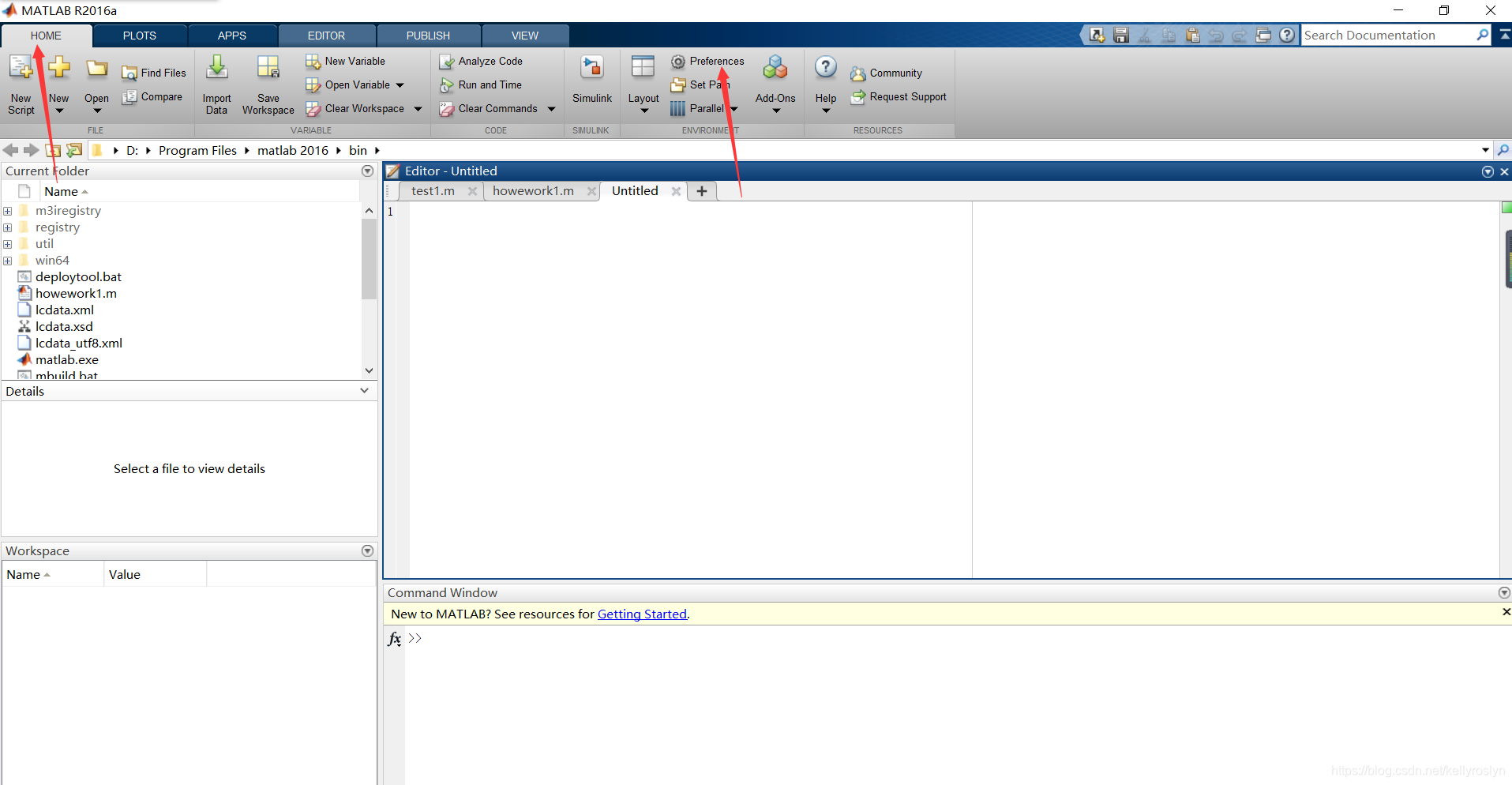Switch to the PLOTS ribbon tab
This screenshot has width=1512, height=785.
[x=140, y=36]
